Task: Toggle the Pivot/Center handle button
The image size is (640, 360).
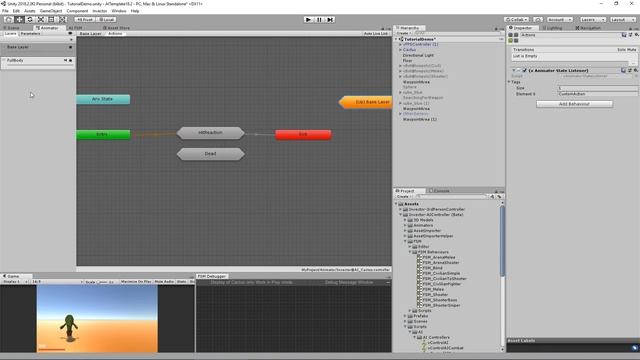Action: pyautogui.click(x=84, y=20)
